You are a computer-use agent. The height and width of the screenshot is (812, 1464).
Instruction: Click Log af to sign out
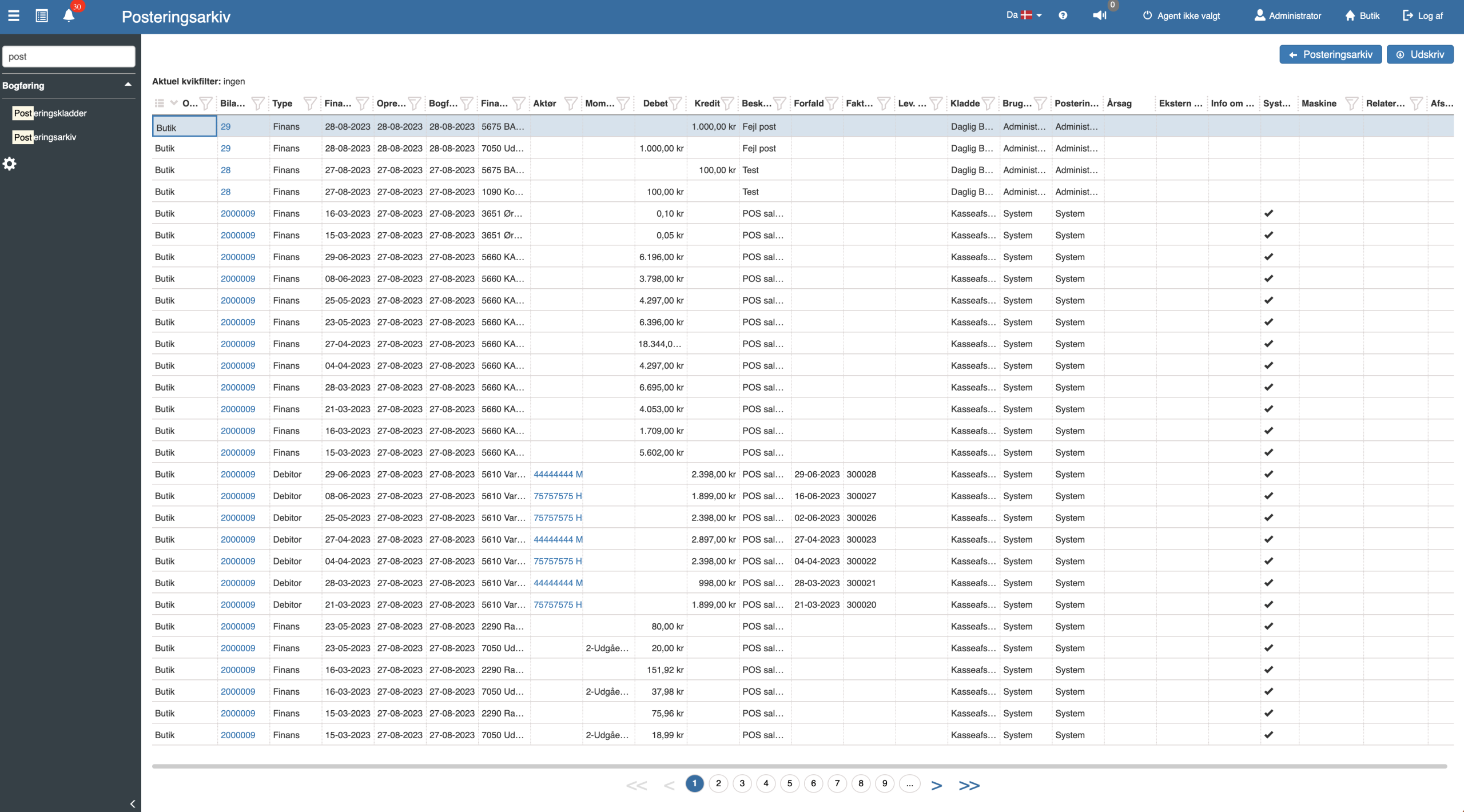[x=1423, y=15]
